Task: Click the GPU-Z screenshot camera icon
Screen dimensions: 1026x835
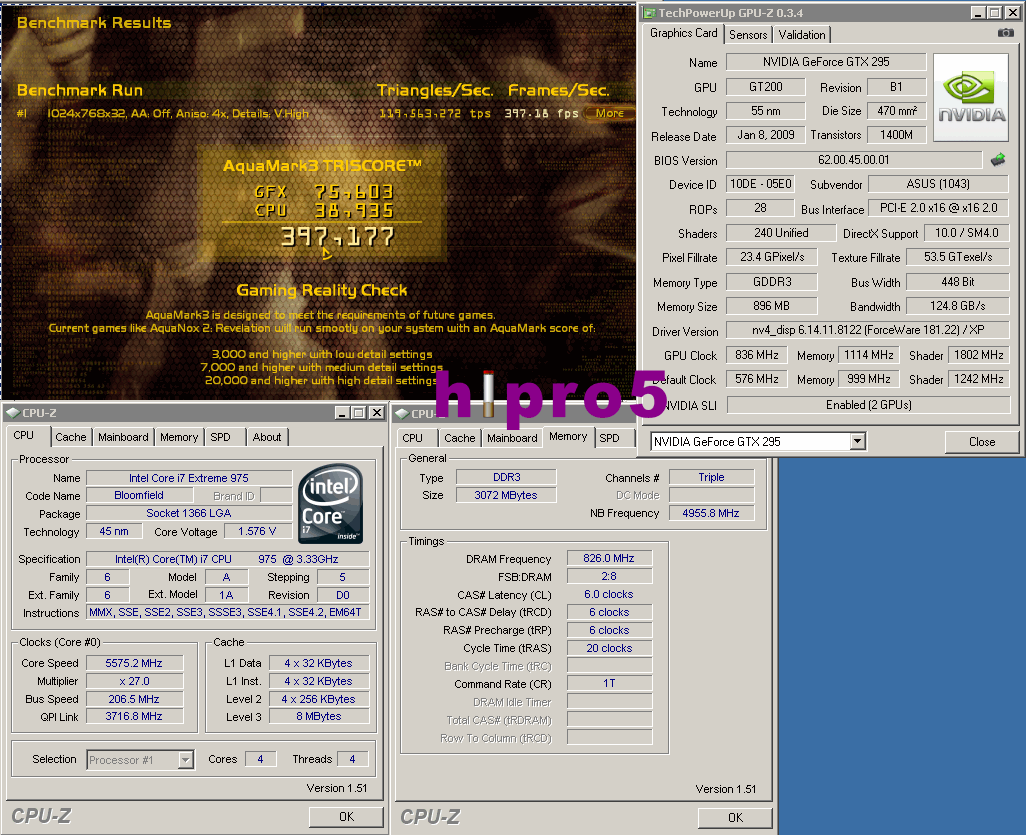Action: [1006, 33]
